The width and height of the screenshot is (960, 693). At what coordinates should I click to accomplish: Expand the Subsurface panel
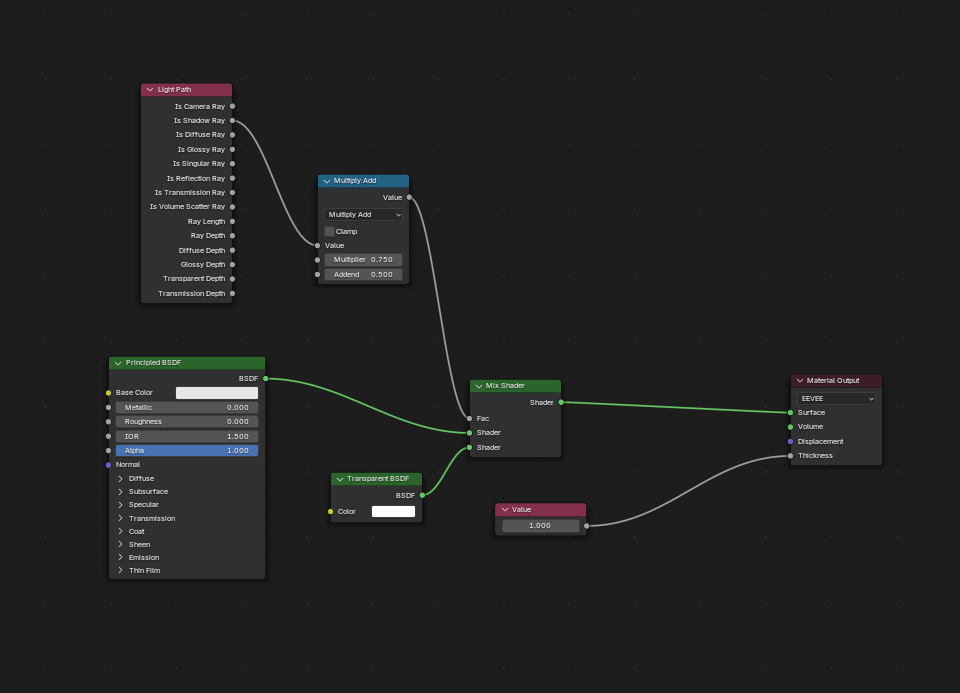point(121,492)
